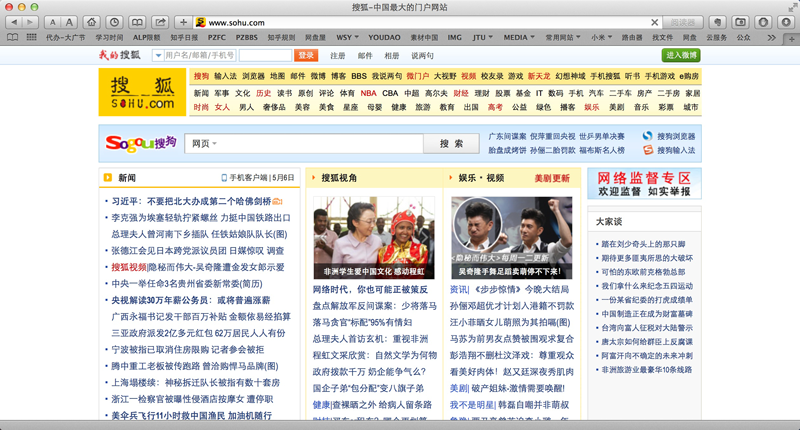The width and height of the screenshot is (800, 430).
Task: Open the IMG bookmark
Action: click(x=454, y=37)
